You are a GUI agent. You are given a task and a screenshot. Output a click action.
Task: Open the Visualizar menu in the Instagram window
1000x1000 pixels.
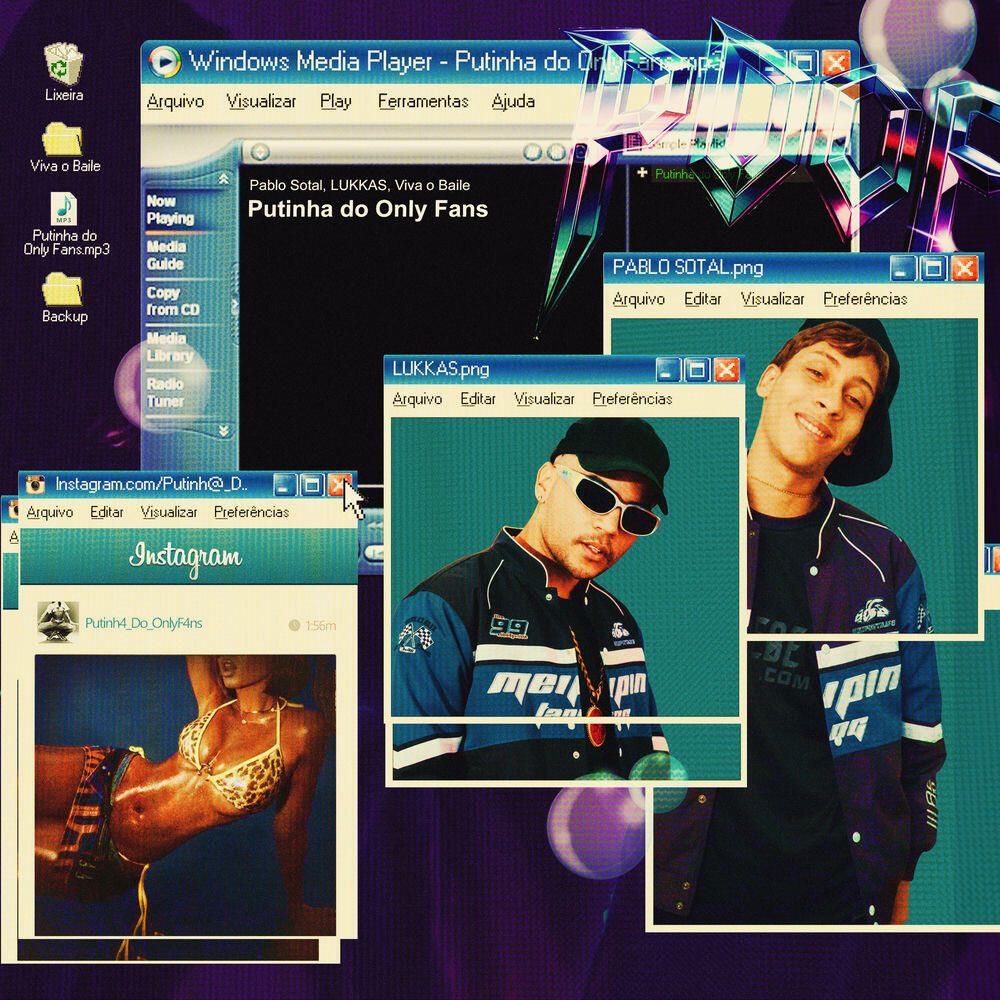point(169,512)
